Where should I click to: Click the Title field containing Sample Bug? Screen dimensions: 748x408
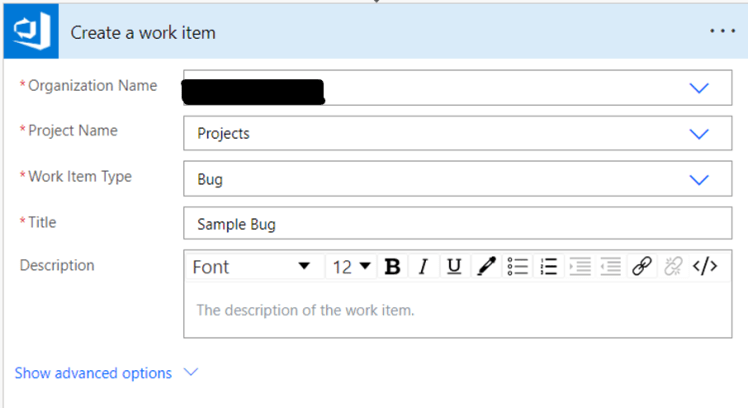457,224
